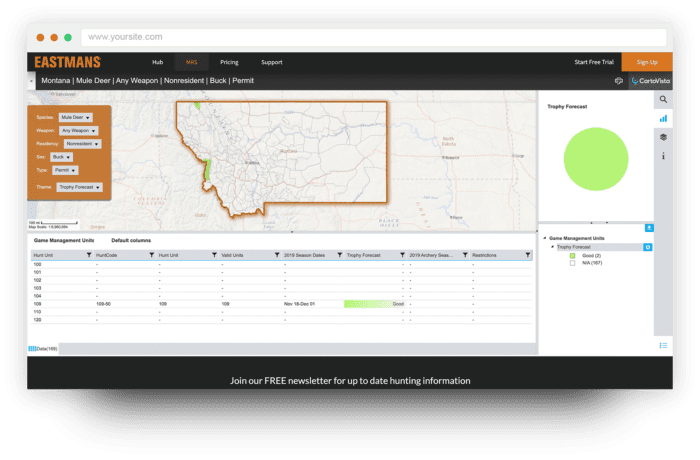
Task: Open the Hub menu item
Action: coord(158,62)
